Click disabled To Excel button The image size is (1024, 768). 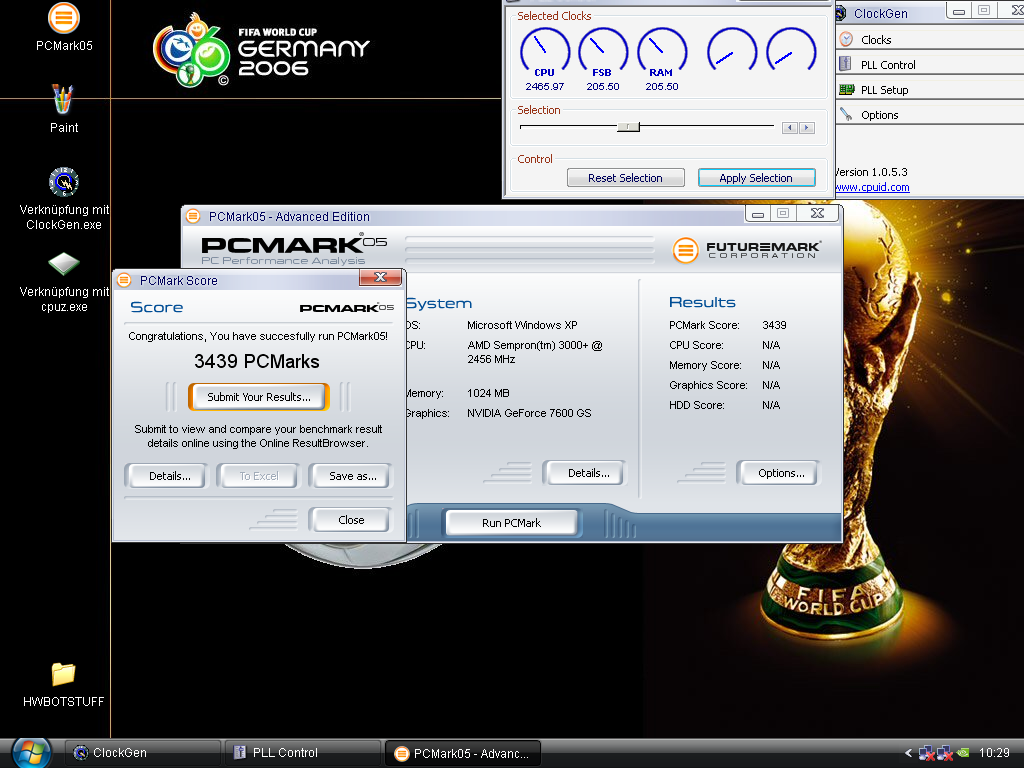click(259, 476)
